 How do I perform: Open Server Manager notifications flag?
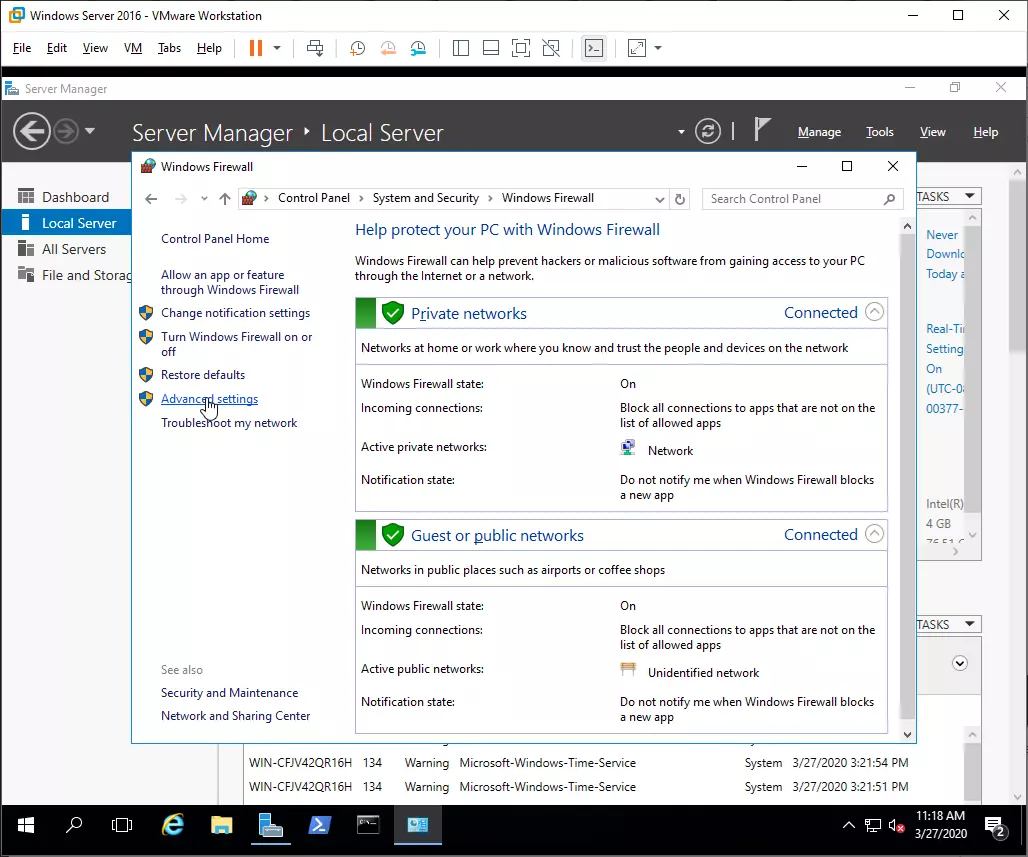[x=762, y=129]
